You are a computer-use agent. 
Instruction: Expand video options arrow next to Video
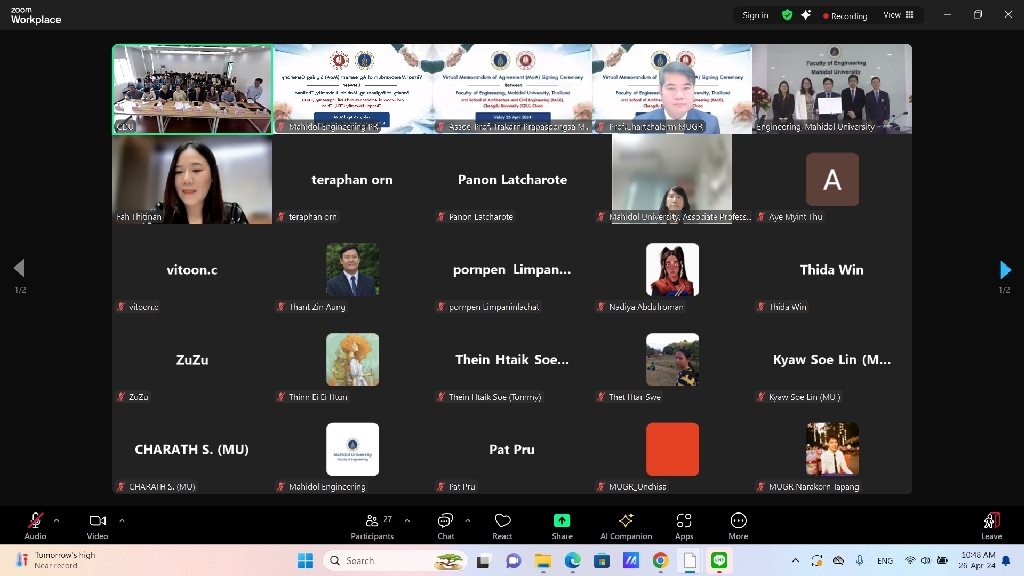pos(122,520)
